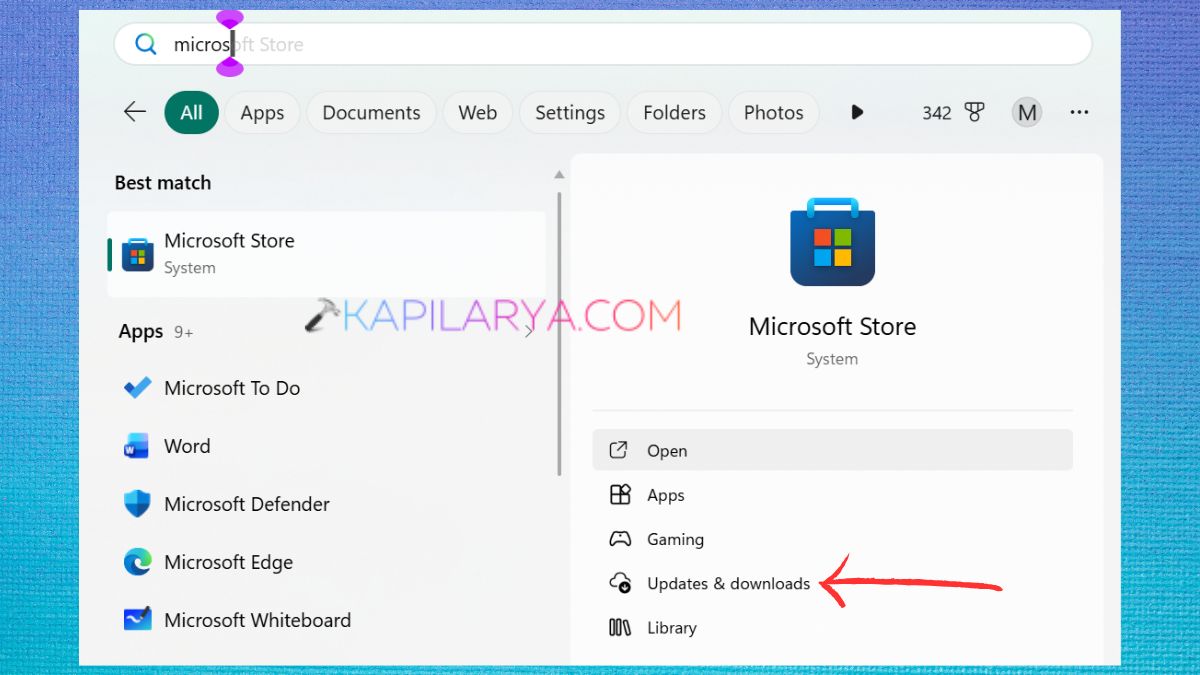Open the Microsoft Store best match result
This screenshot has width=1200, height=675.
tap(326, 254)
